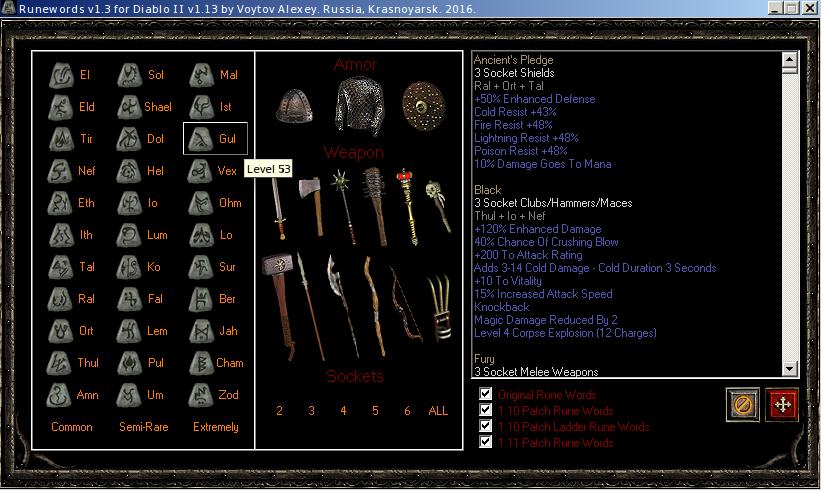Select the Ohm rune
The image size is (821, 490).
[201, 203]
